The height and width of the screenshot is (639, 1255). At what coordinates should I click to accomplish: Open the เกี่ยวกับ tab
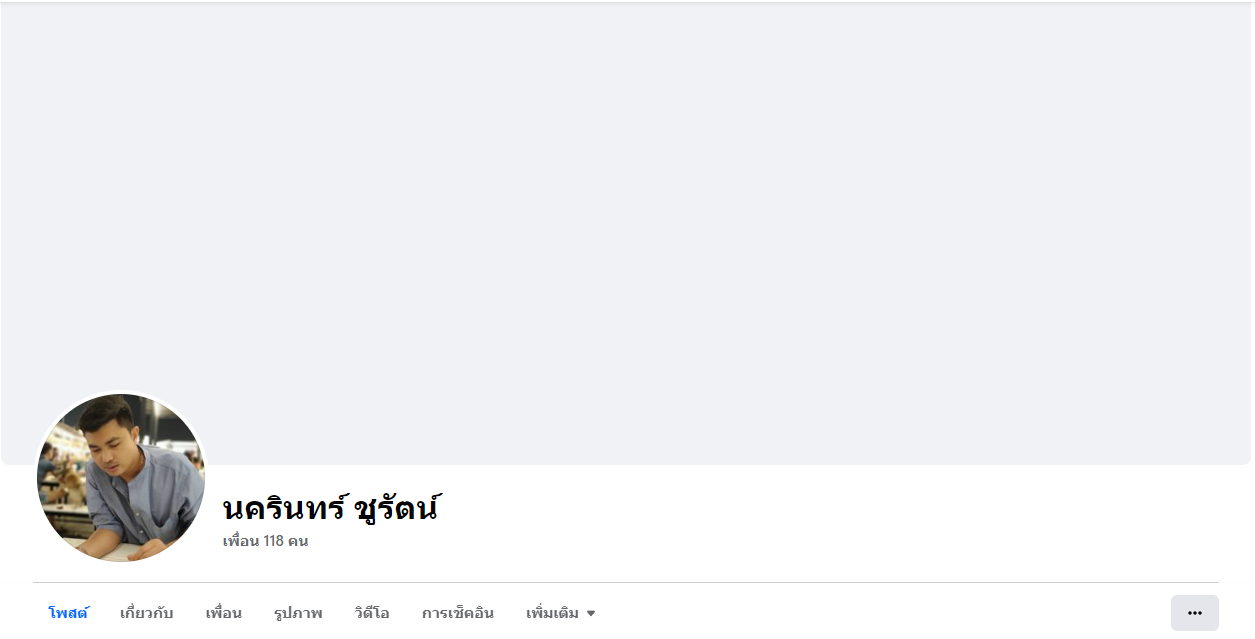[146, 613]
